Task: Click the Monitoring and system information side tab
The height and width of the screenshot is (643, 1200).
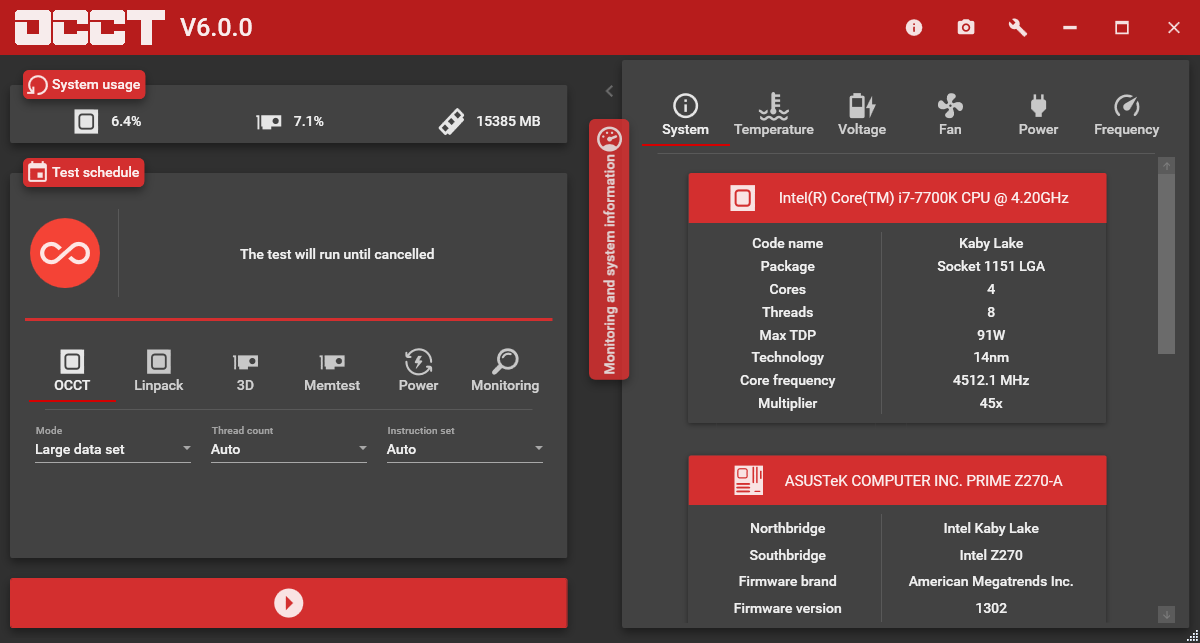Action: (x=609, y=249)
